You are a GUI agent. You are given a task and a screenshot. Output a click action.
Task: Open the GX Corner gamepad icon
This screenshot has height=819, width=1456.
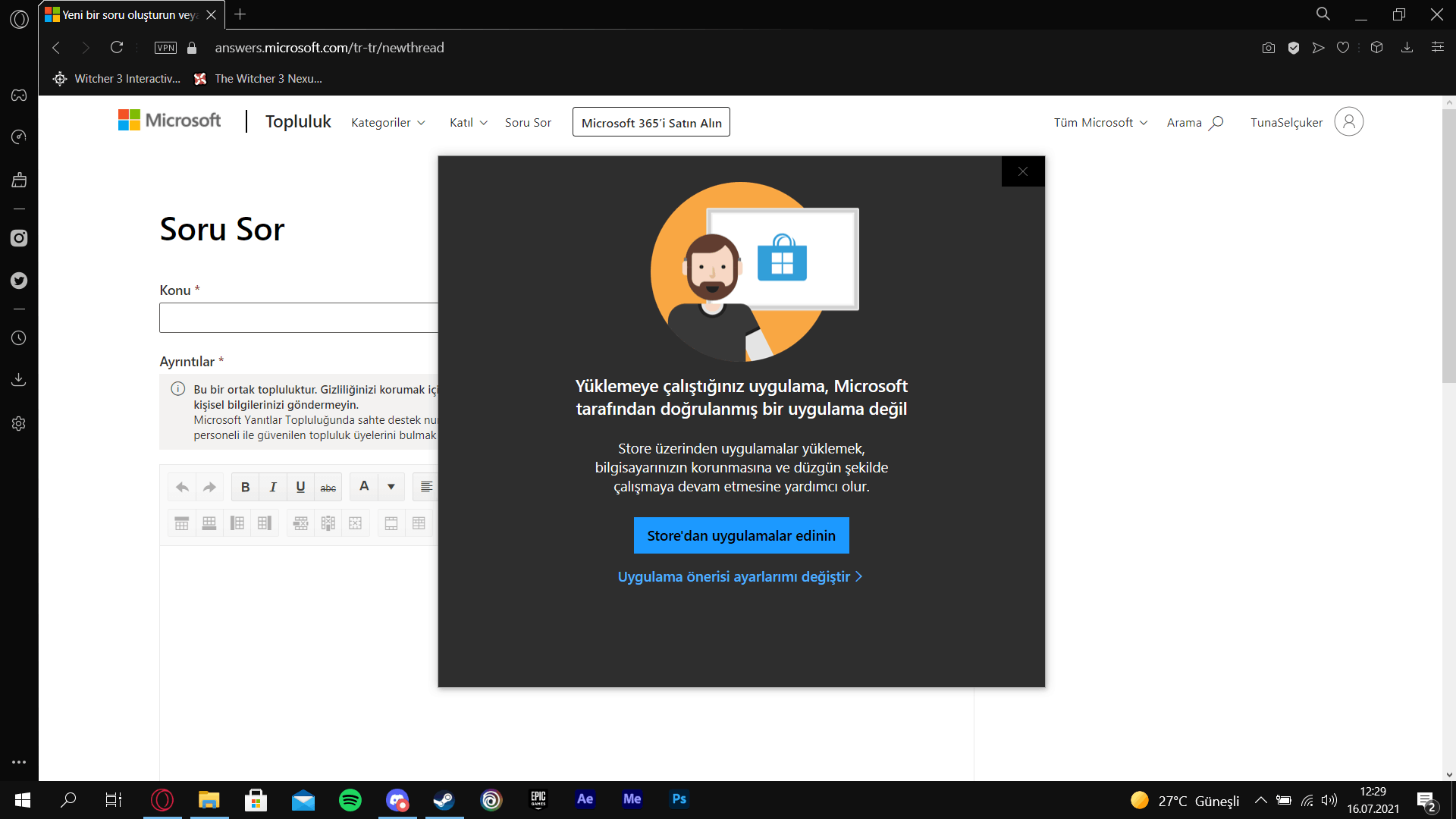19,96
